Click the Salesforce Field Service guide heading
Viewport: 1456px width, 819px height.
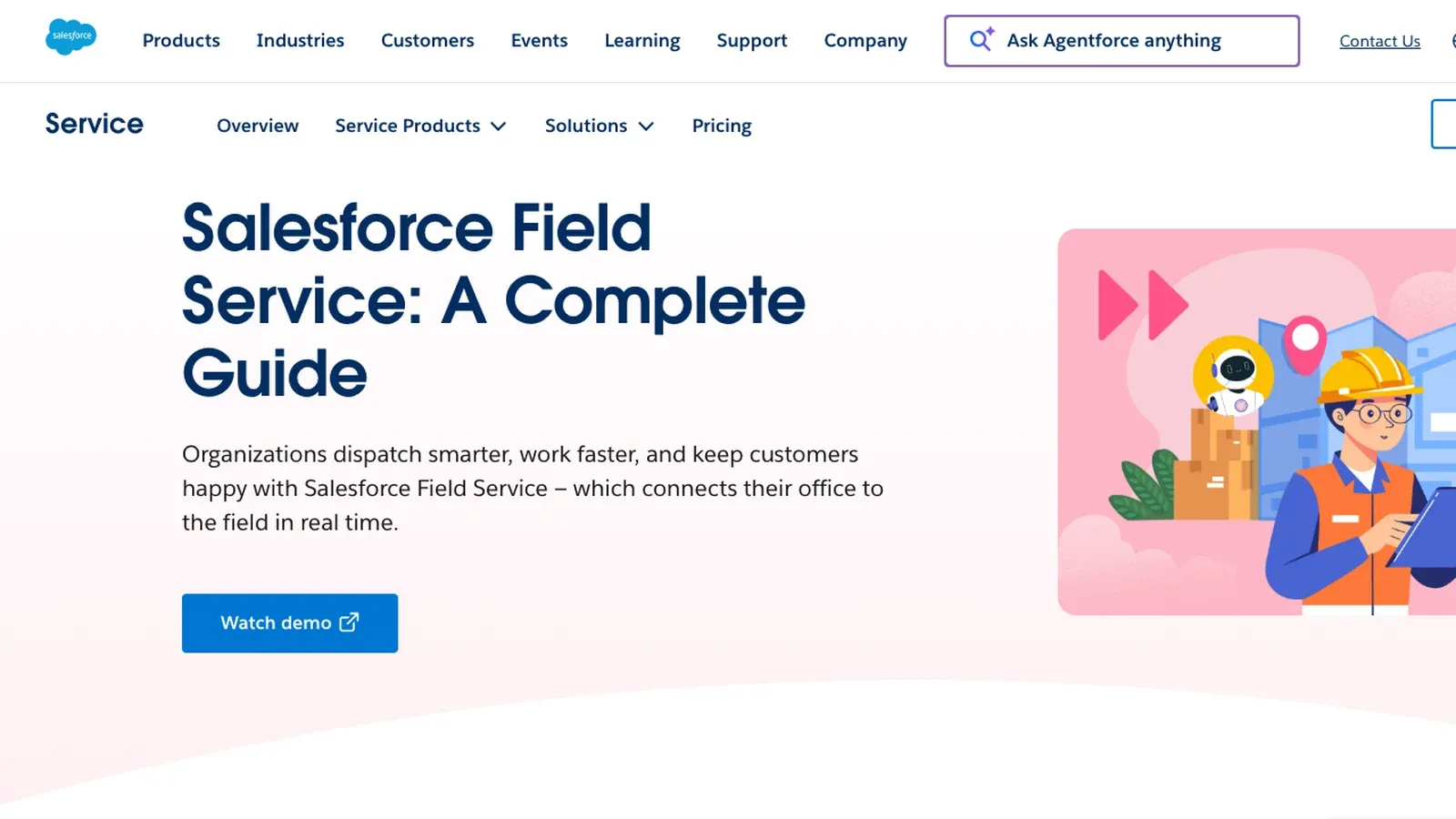pyautogui.click(x=494, y=300)
